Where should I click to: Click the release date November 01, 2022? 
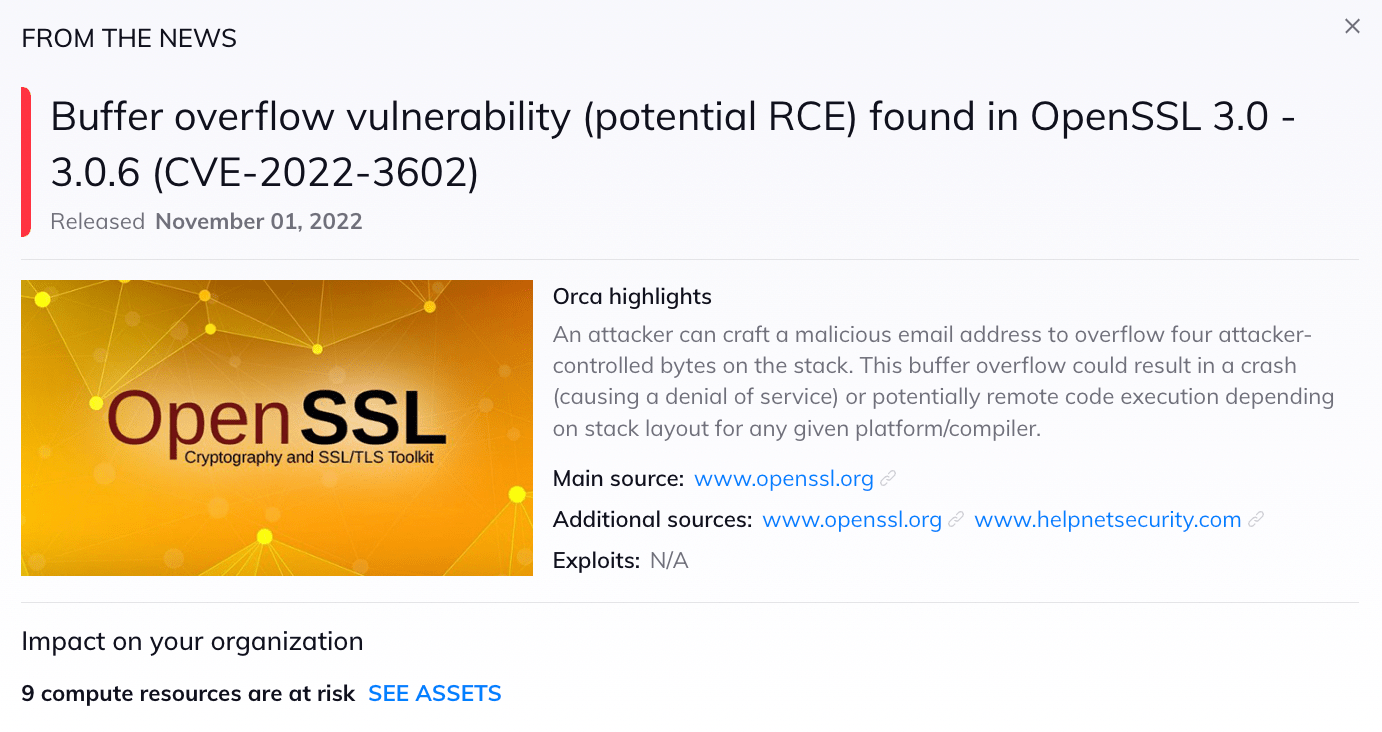click(x=258, y=221)
